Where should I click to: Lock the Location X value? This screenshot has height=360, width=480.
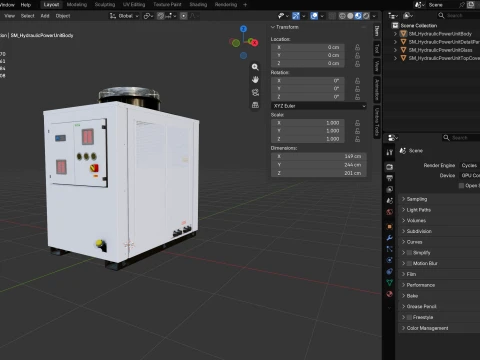coord(357,47)
